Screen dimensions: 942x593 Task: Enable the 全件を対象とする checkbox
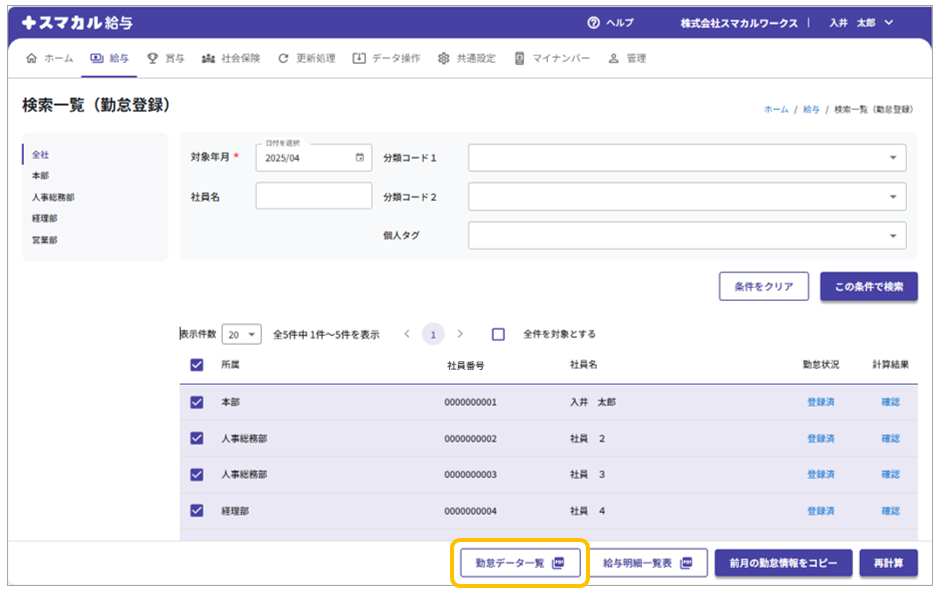[x=498, y=334]
